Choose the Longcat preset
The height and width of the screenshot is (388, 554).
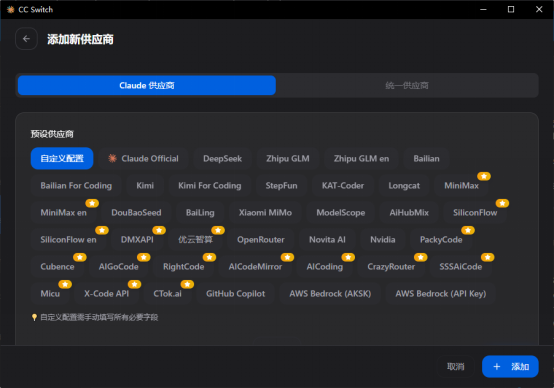pyautogui.click(x=404, y=186)
